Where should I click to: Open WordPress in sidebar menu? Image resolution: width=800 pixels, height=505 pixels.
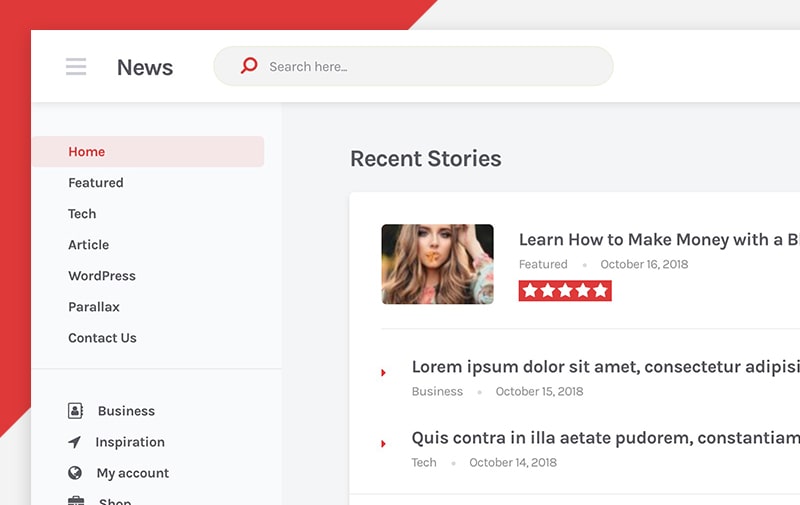click(x=102, y=276)
